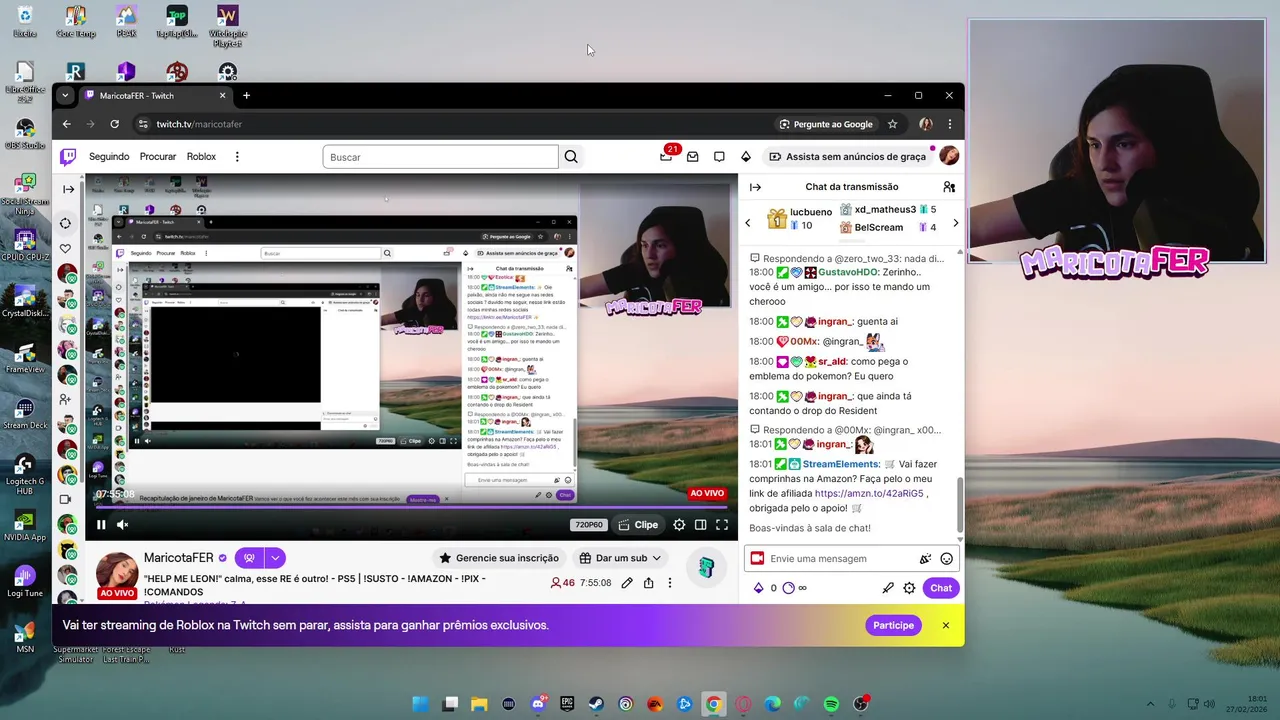Click the sort icon in the left sidebar
This screenshot has height=720, width=1280.
pos(66,223)
